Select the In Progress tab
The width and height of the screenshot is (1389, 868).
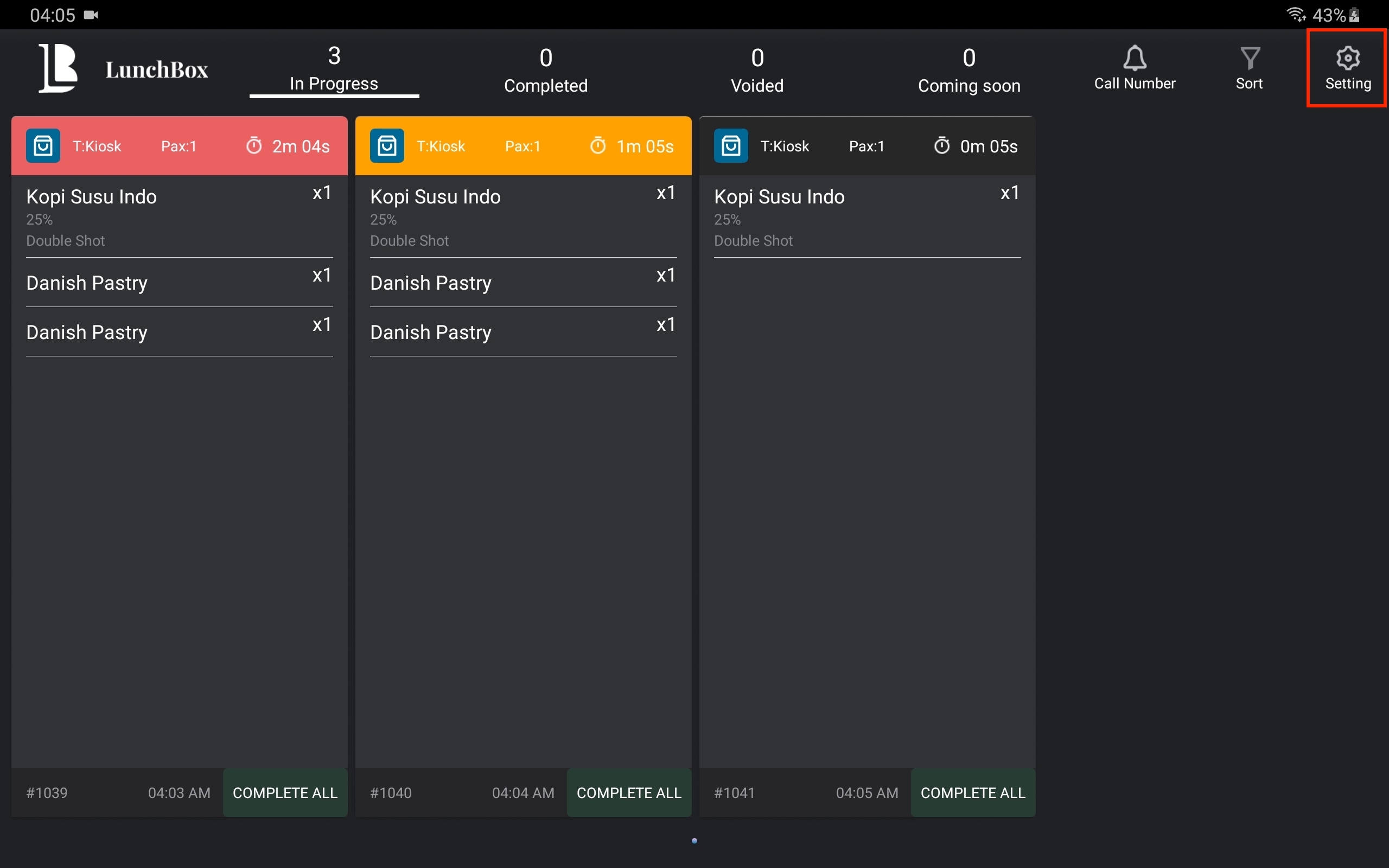(x=334, y=70)
